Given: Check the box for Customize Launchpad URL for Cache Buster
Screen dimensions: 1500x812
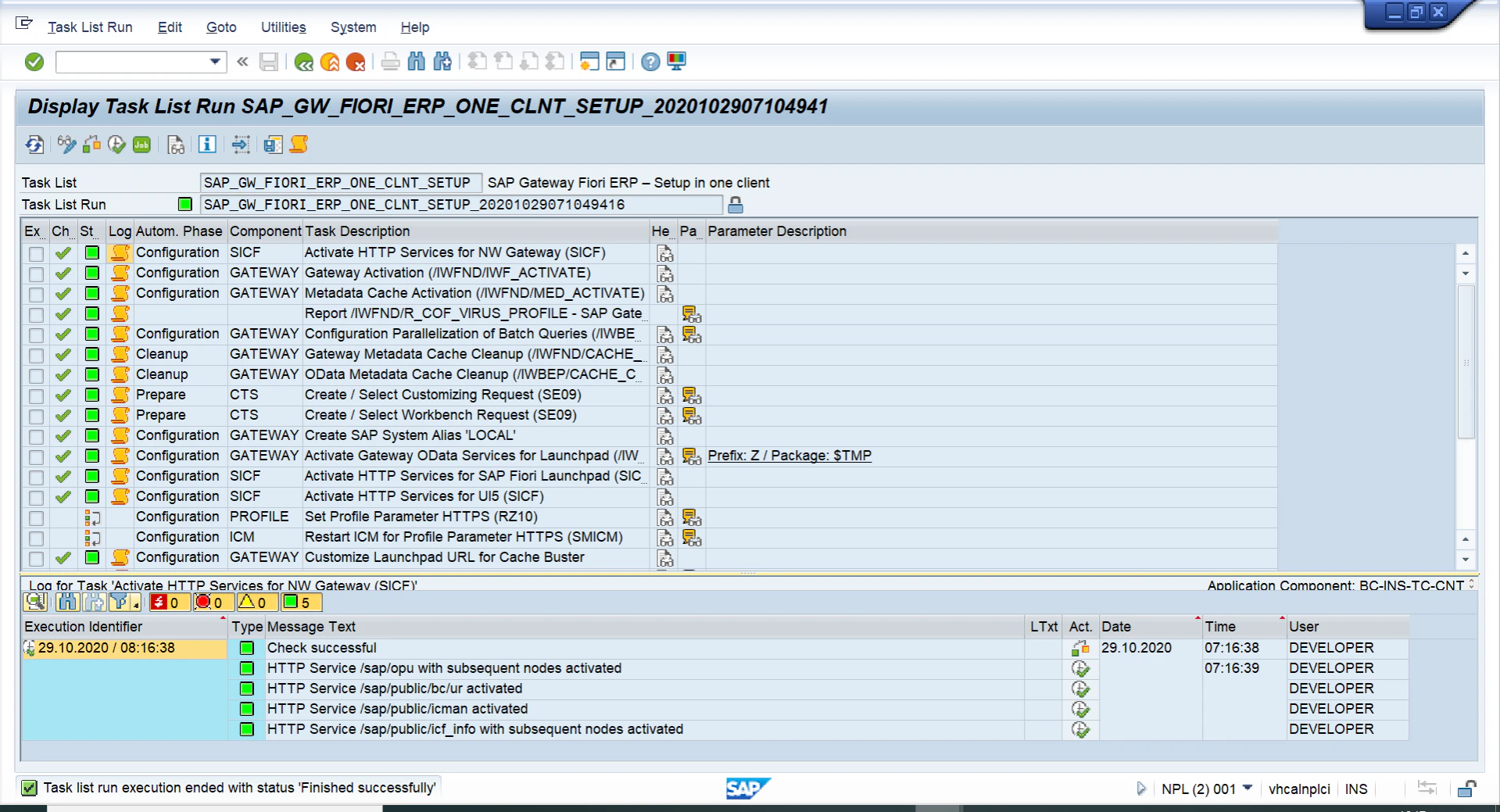Looking at the screenshot, I should [x=36, y=558].
